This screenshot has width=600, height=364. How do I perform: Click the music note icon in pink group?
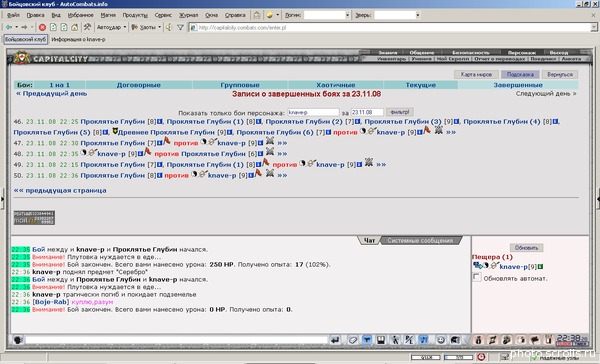point(493,340)
